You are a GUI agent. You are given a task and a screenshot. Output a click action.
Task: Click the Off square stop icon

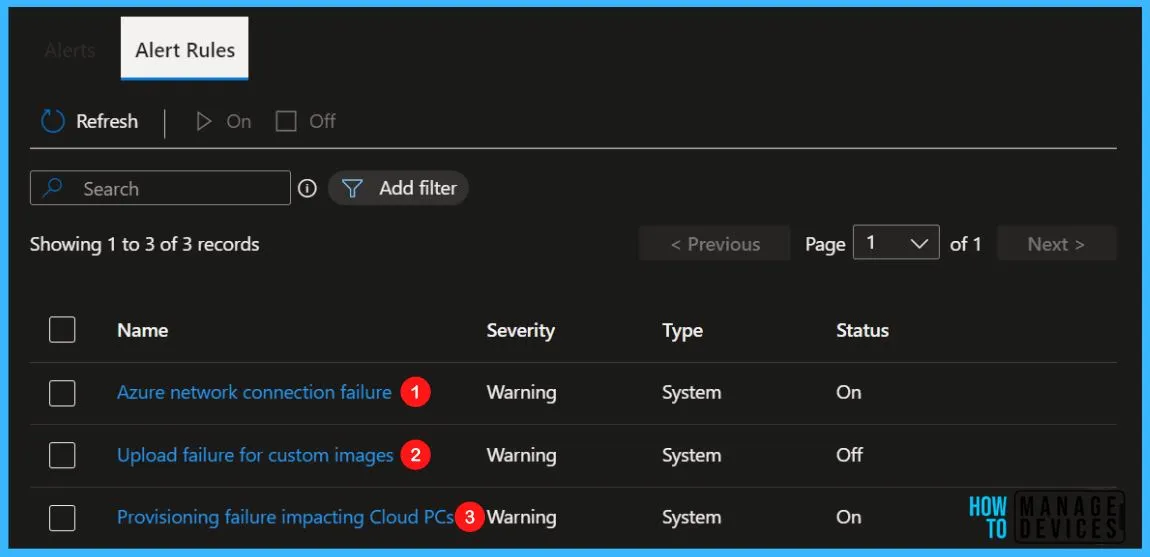coord(285,122)
